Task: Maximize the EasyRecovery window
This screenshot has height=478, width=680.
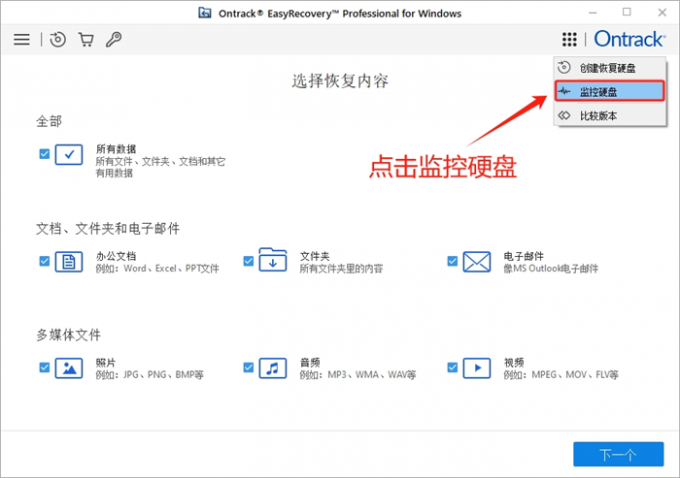Action: [x=627, y=13]
